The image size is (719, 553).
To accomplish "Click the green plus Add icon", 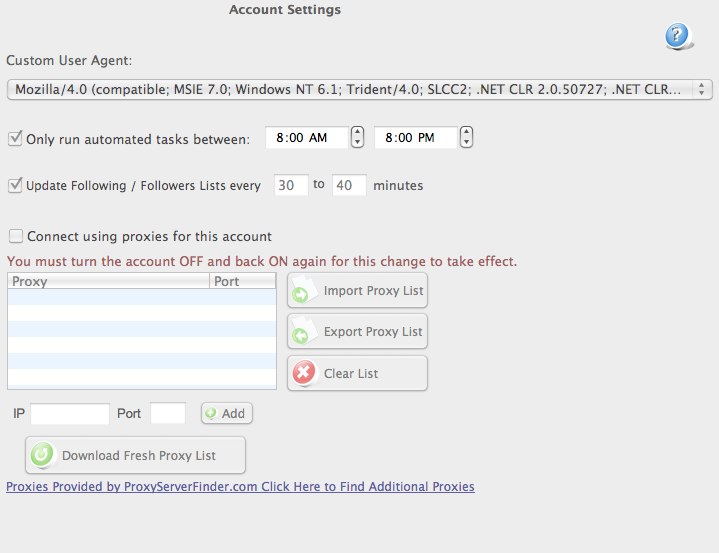I will (x=211, y=413).
